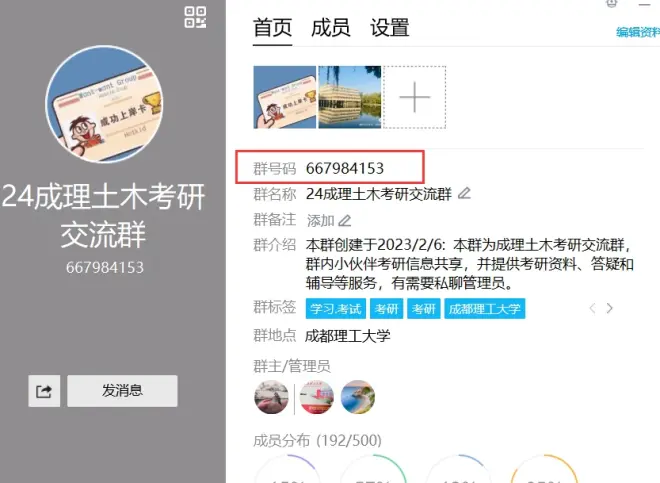
Task: Click pencil icon beside 群备注 添加
Action: pos(345,220)
